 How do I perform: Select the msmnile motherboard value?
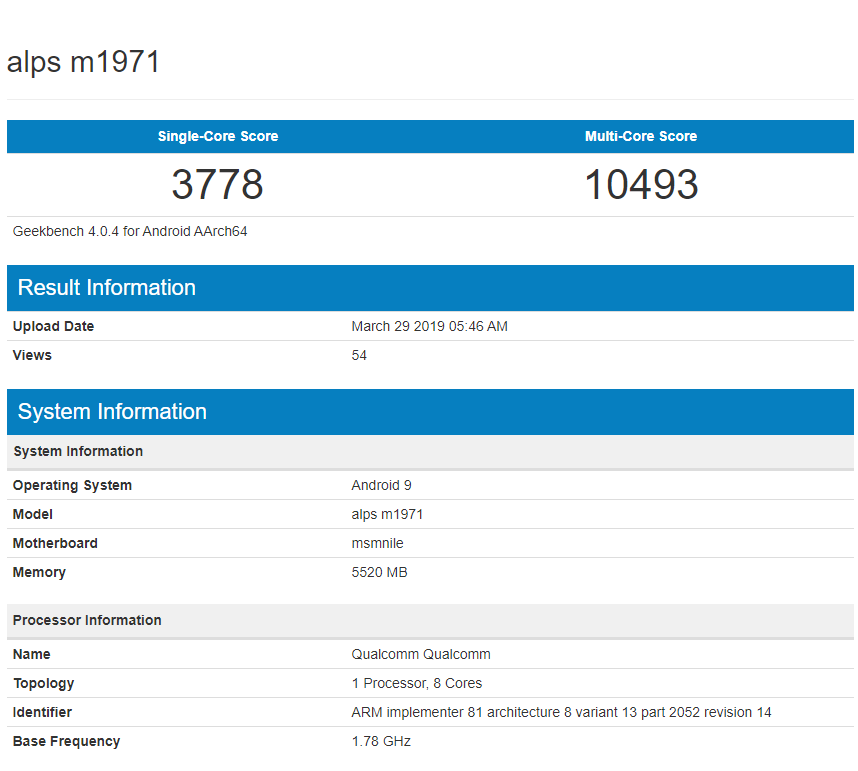[x=378, y=543]
